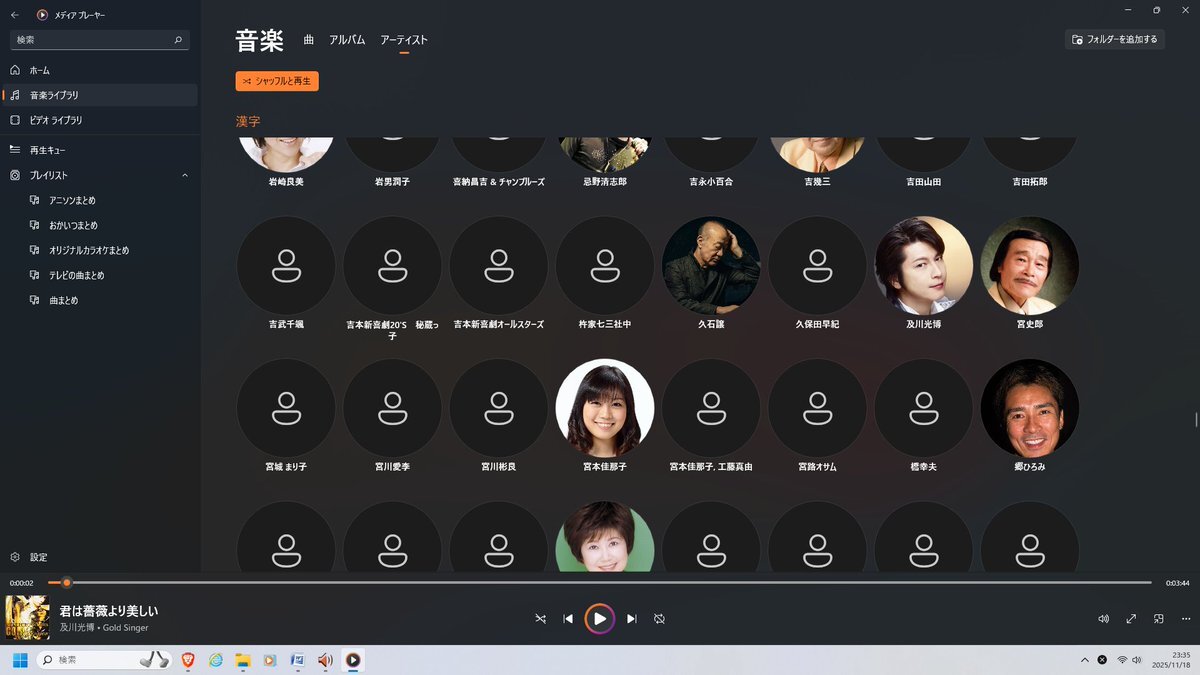Toggle shuffle mode in the player bar
Image resolution: width=1200 pixels, height=675 pixels.
[x=540, y=619]
